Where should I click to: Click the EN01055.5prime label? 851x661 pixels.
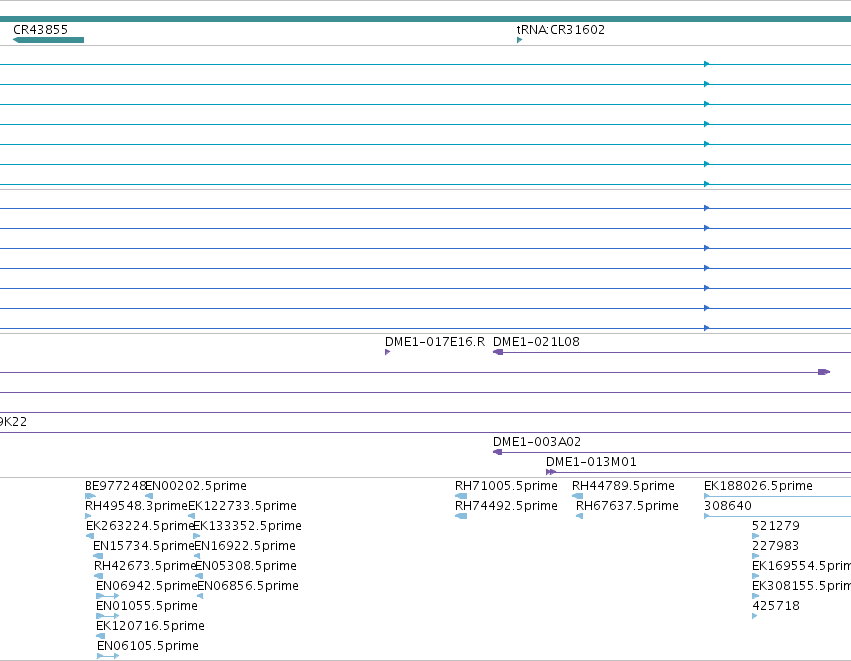147,606
